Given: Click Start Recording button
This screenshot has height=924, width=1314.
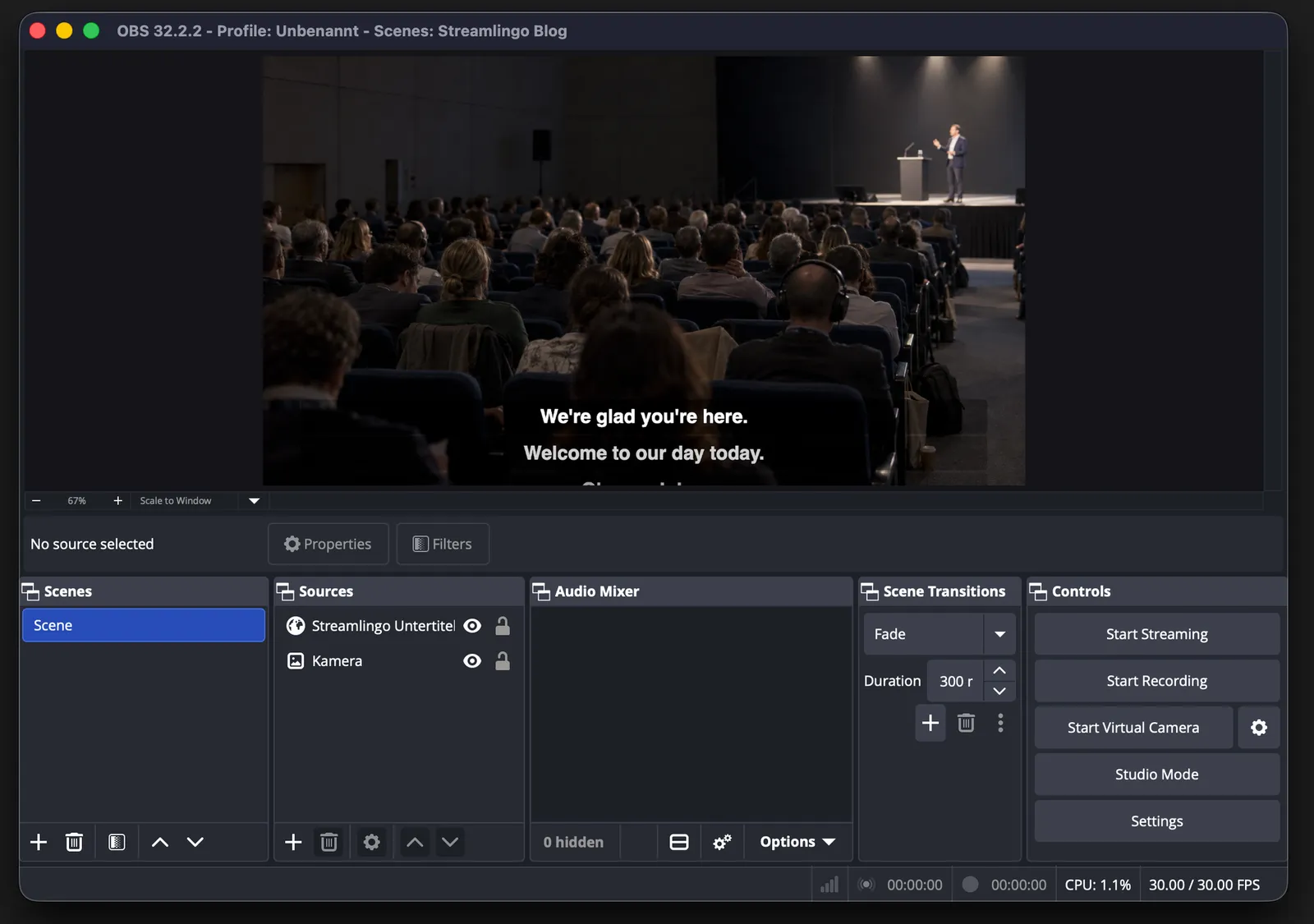Looking at the screenshot, I should [1157, 681].
